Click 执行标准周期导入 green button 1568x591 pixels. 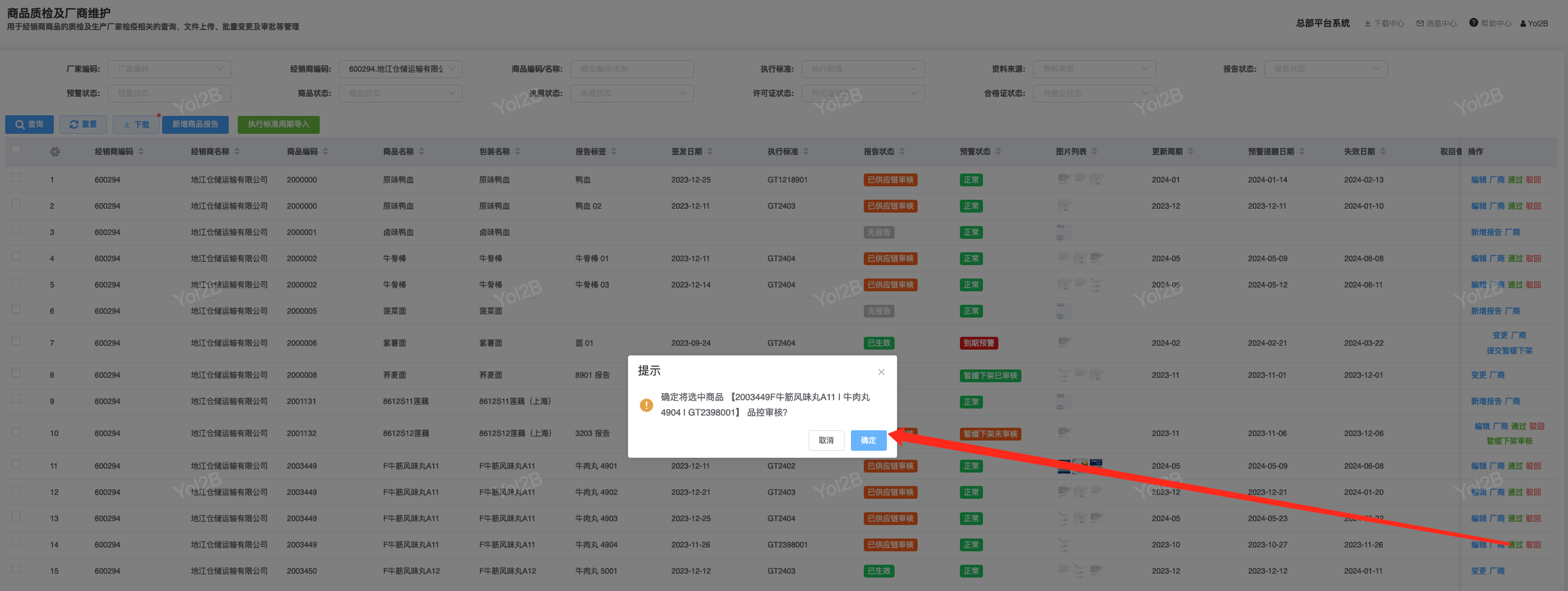click(278, 124)
